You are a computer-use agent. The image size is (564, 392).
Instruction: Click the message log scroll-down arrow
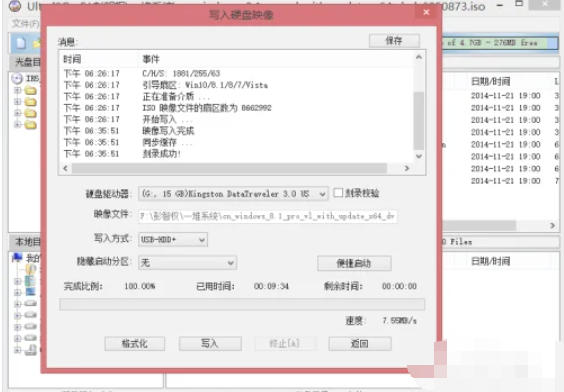[419, 156]
